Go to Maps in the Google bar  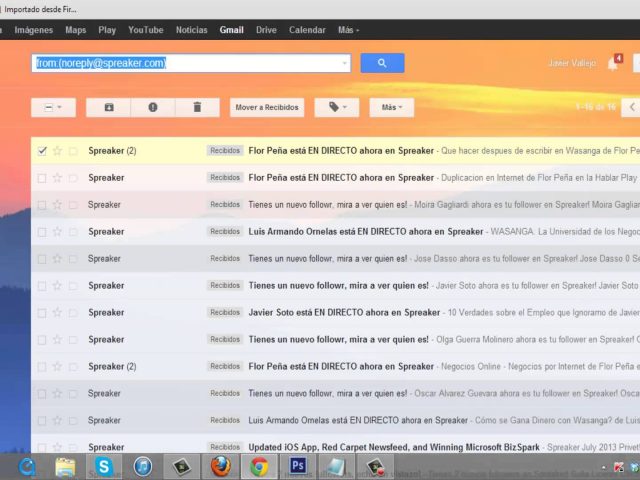click(x=76, y=30)
